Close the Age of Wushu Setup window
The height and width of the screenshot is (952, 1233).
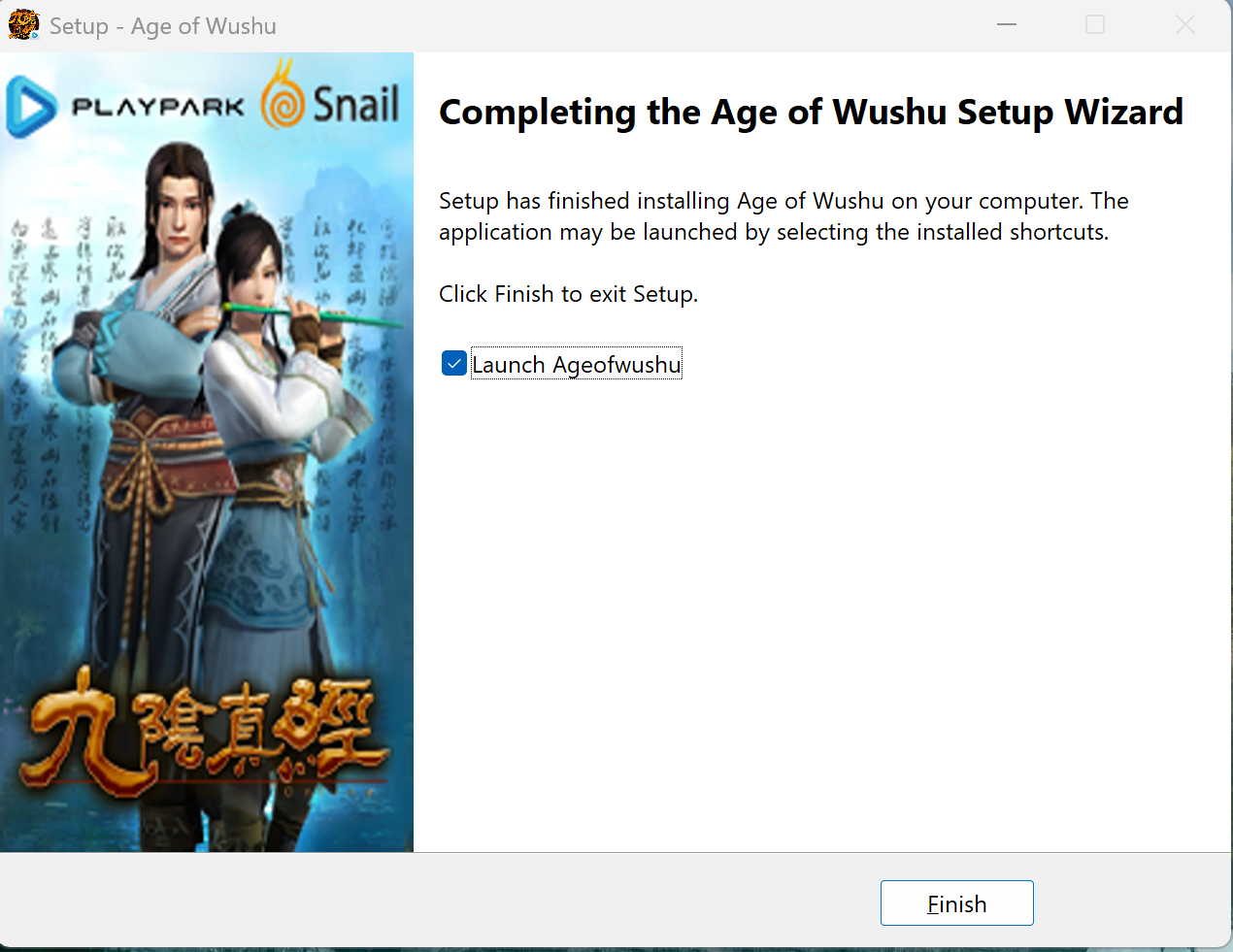pyautogui.click(x=1184, y=25)
